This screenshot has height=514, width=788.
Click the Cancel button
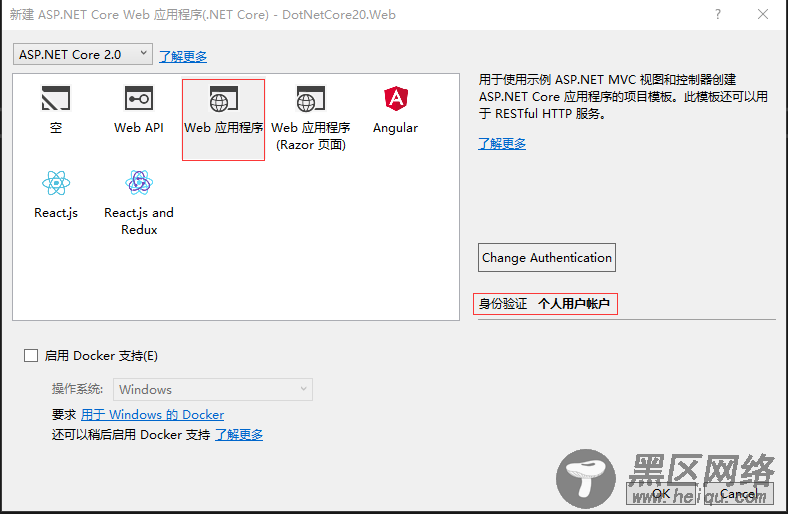[738, 493]
